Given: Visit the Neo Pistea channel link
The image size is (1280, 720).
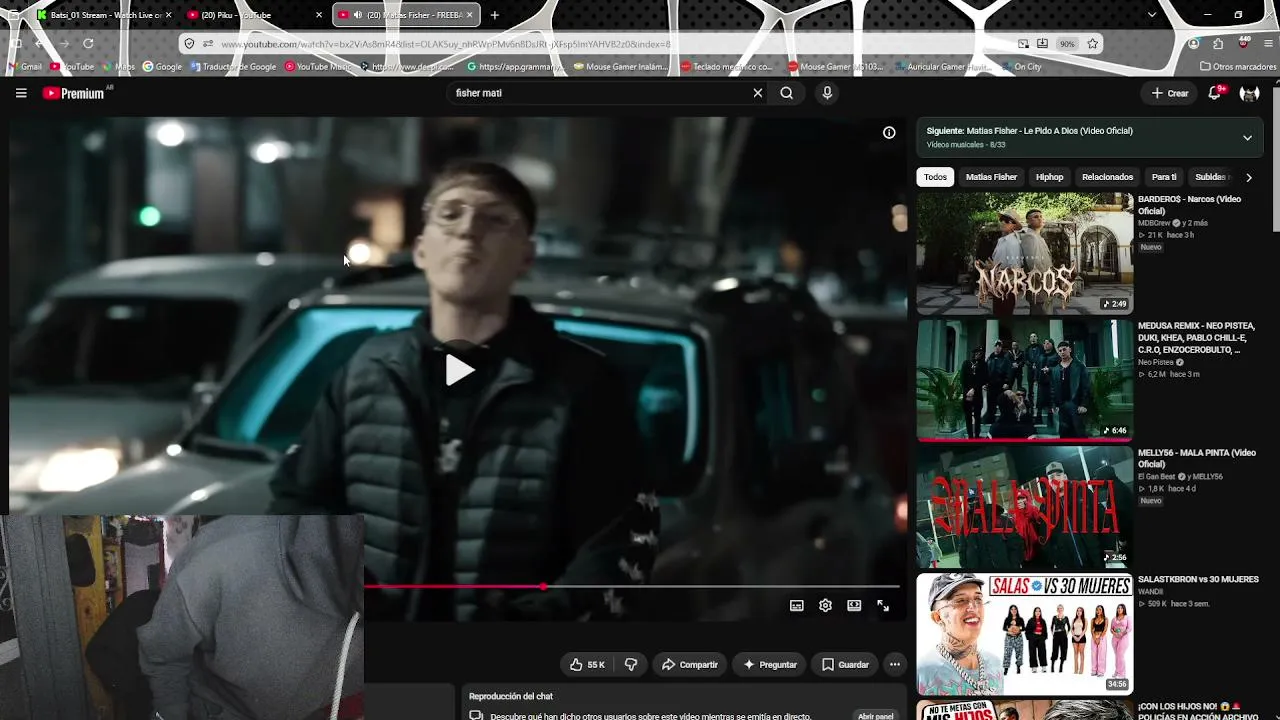Looking at the screenshot, I should click(x=1156, y=362).
